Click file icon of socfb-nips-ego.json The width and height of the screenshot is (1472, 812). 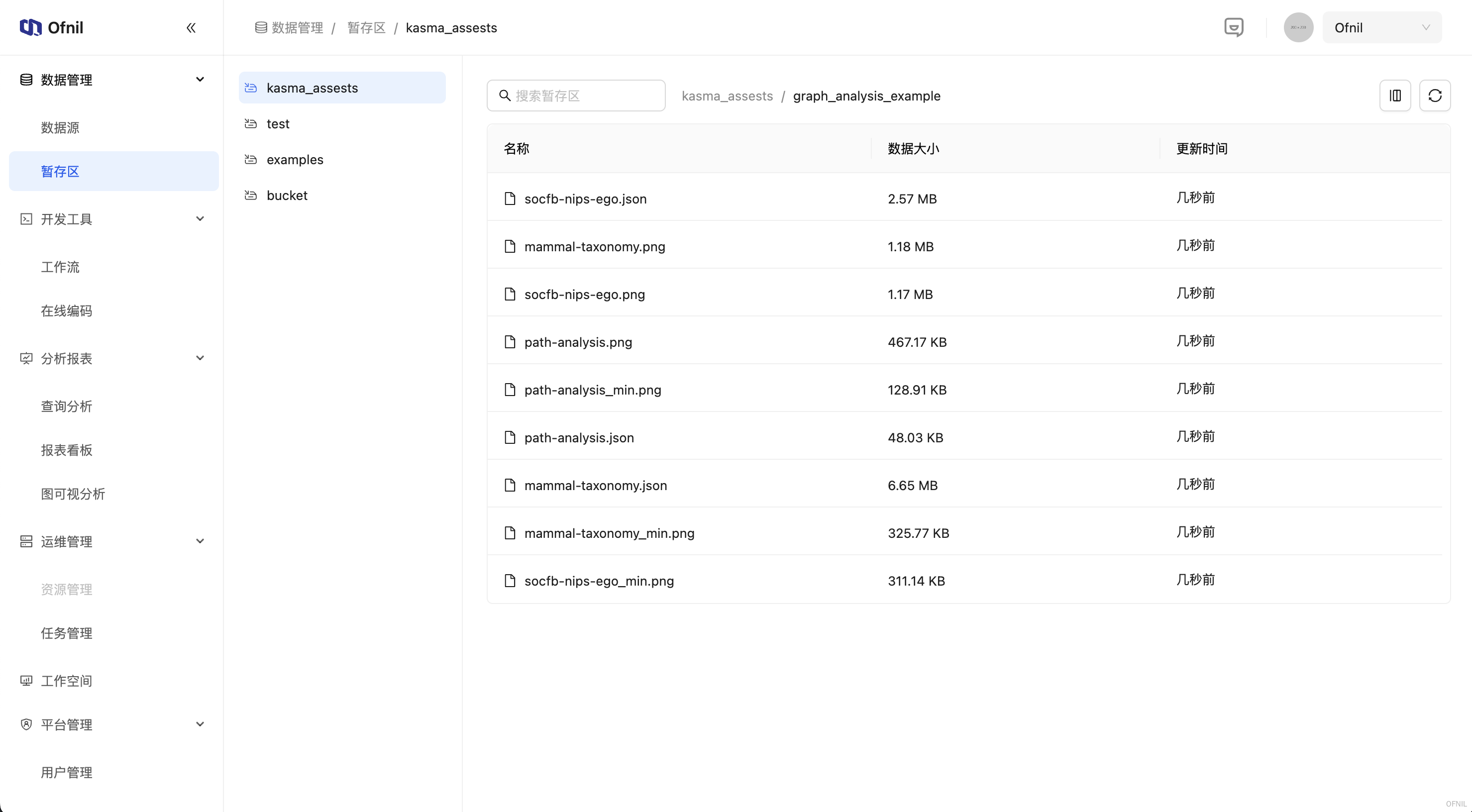(510, 199)
